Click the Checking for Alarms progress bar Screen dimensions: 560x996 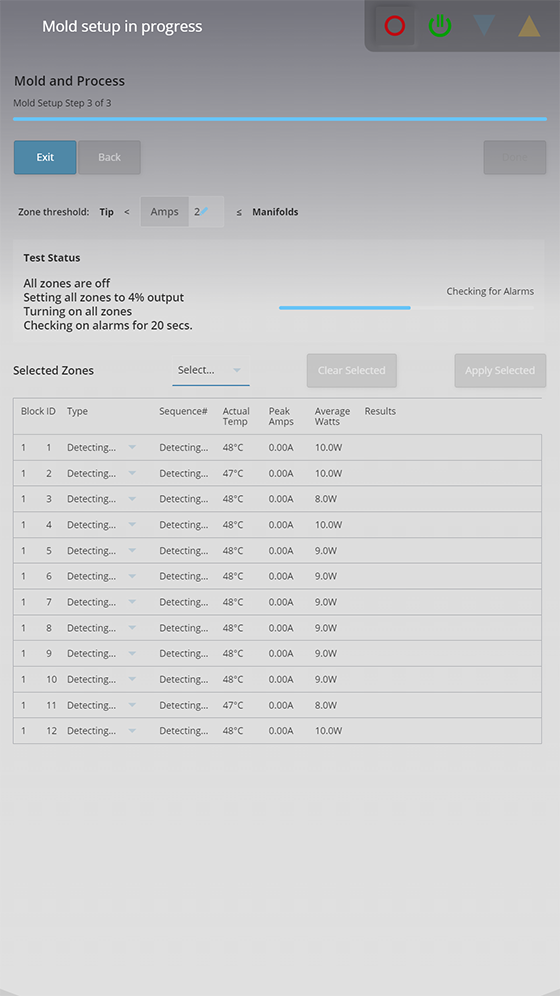pyautogui.click(x=406, y=307)
